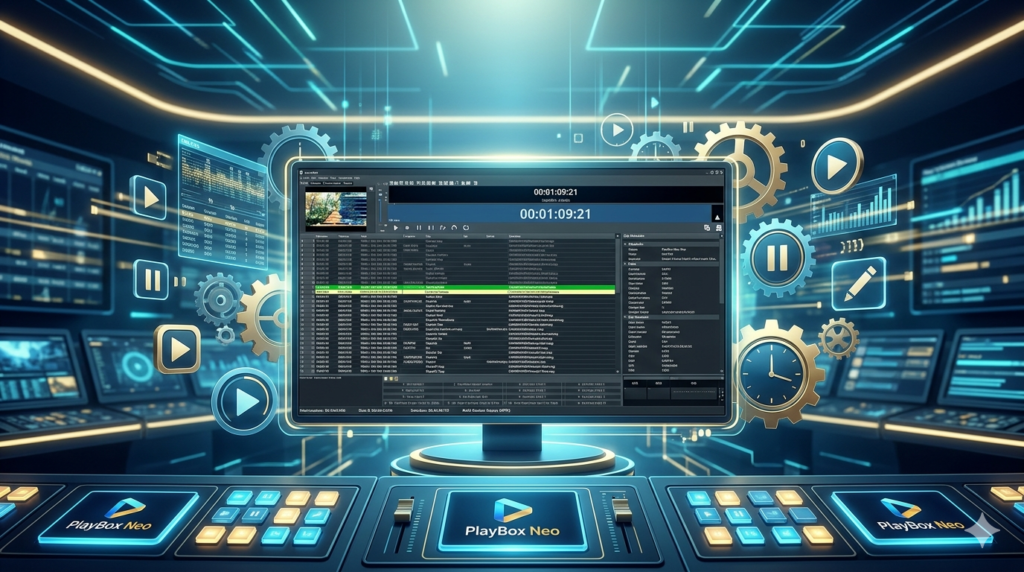Image resolution: width=1024 pixels, height=572 pixels.
Task: Click the round record dot beside Play
Action: pos(407,228)
